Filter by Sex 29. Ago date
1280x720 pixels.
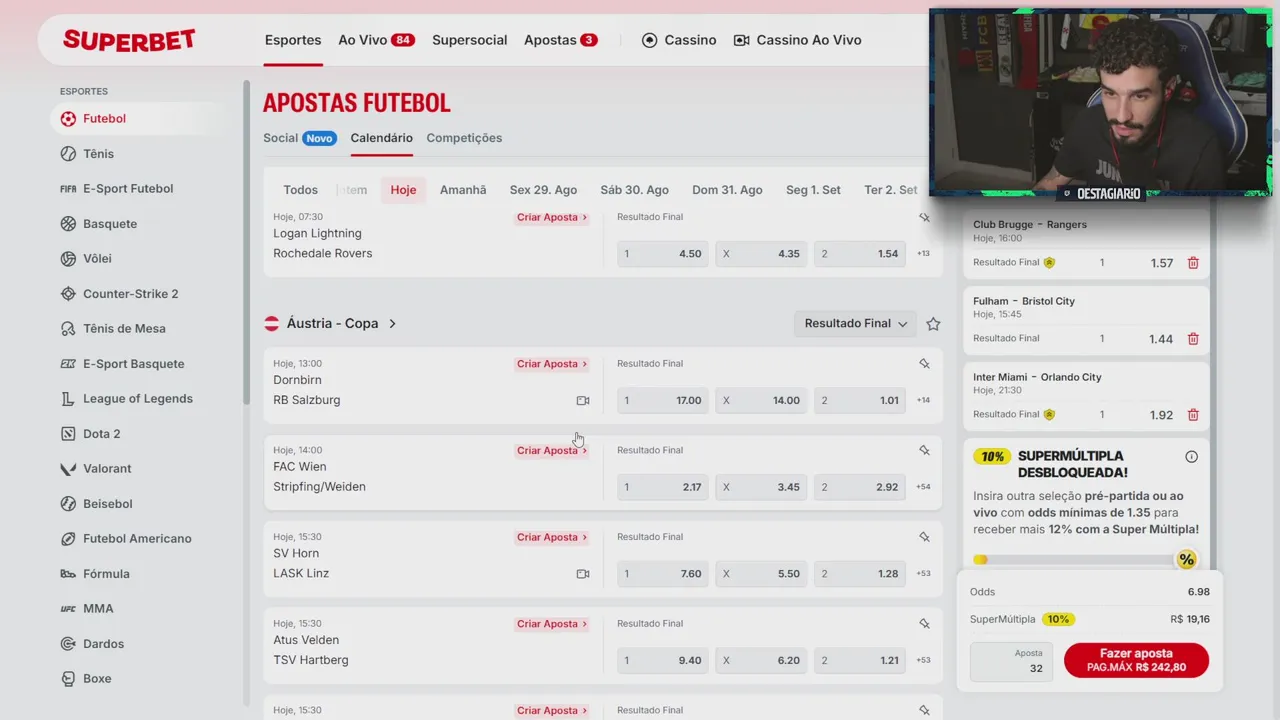(x=543, y=190)
